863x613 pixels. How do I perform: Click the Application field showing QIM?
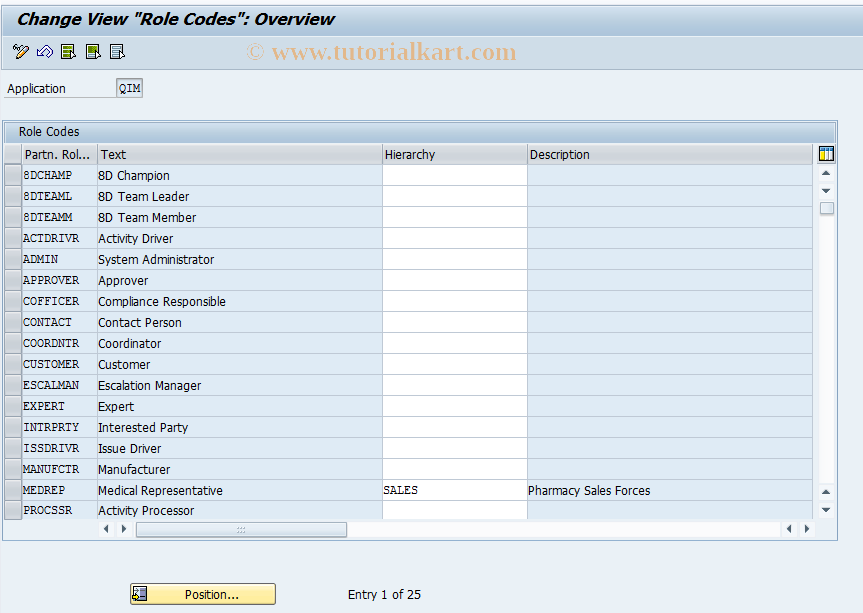129,87
